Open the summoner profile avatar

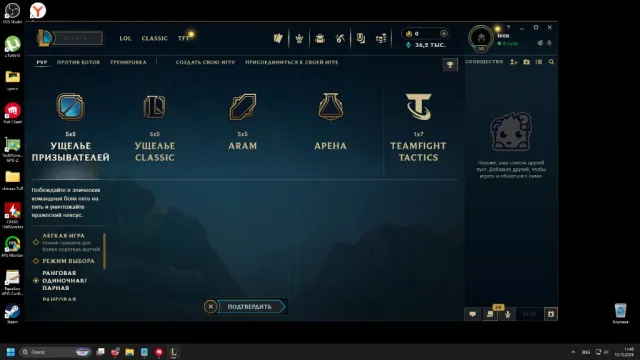481,38
